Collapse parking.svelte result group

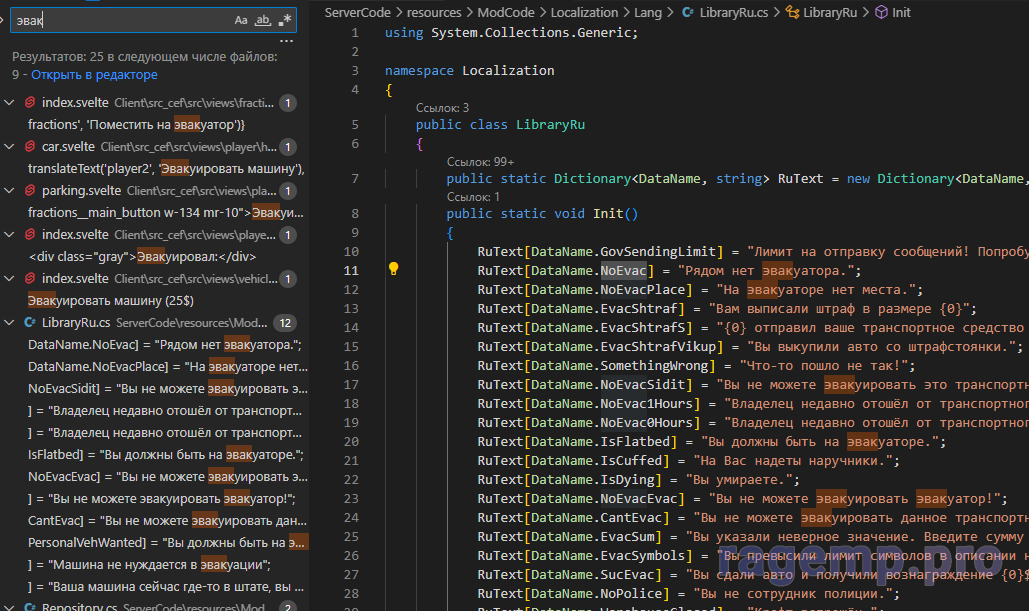10,191
